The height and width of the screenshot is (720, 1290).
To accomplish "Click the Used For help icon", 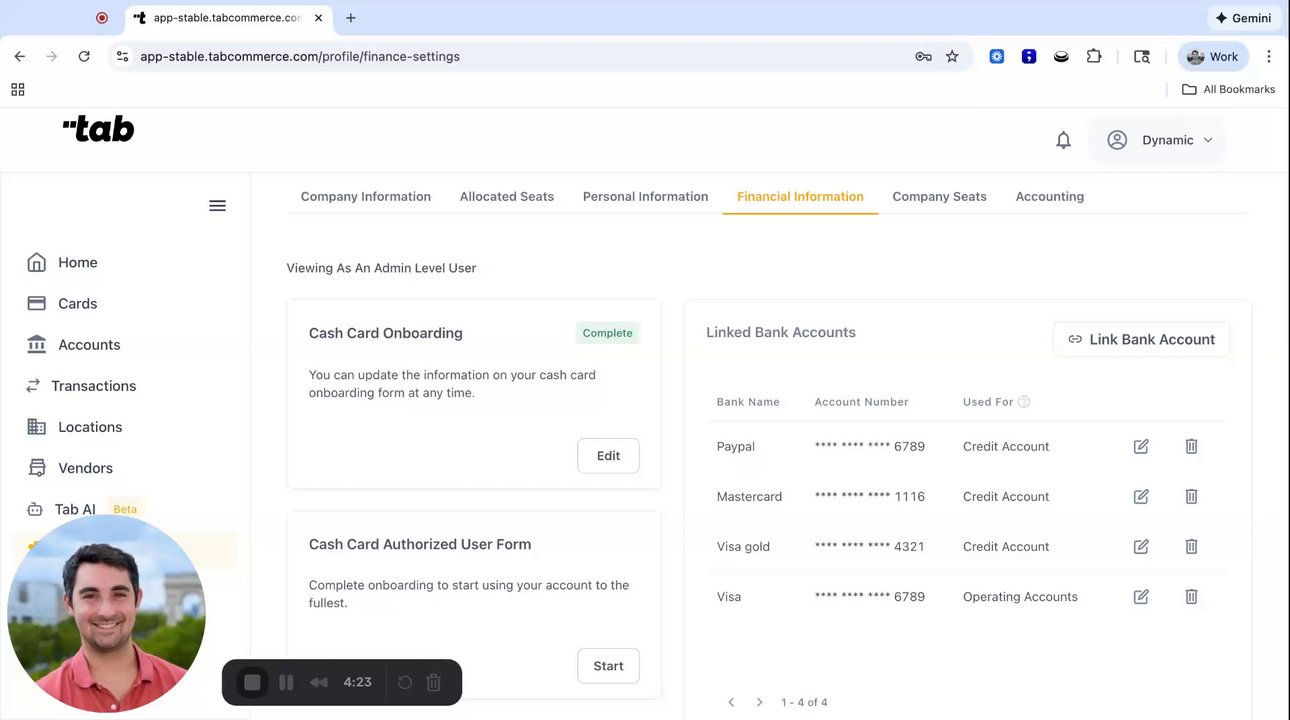I will pyautogui.click(x=1023, y=402).
